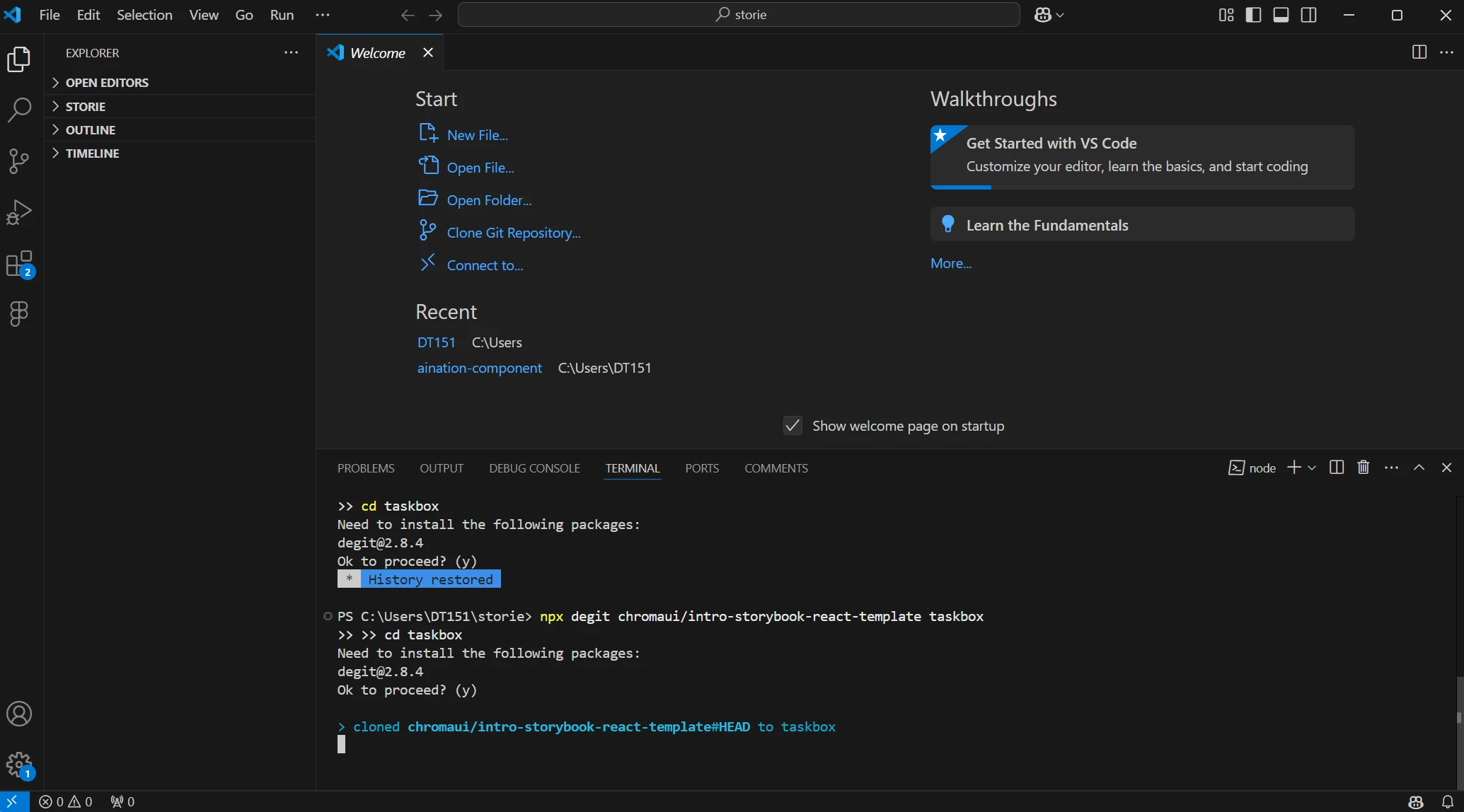Click the New File... link

463,134
